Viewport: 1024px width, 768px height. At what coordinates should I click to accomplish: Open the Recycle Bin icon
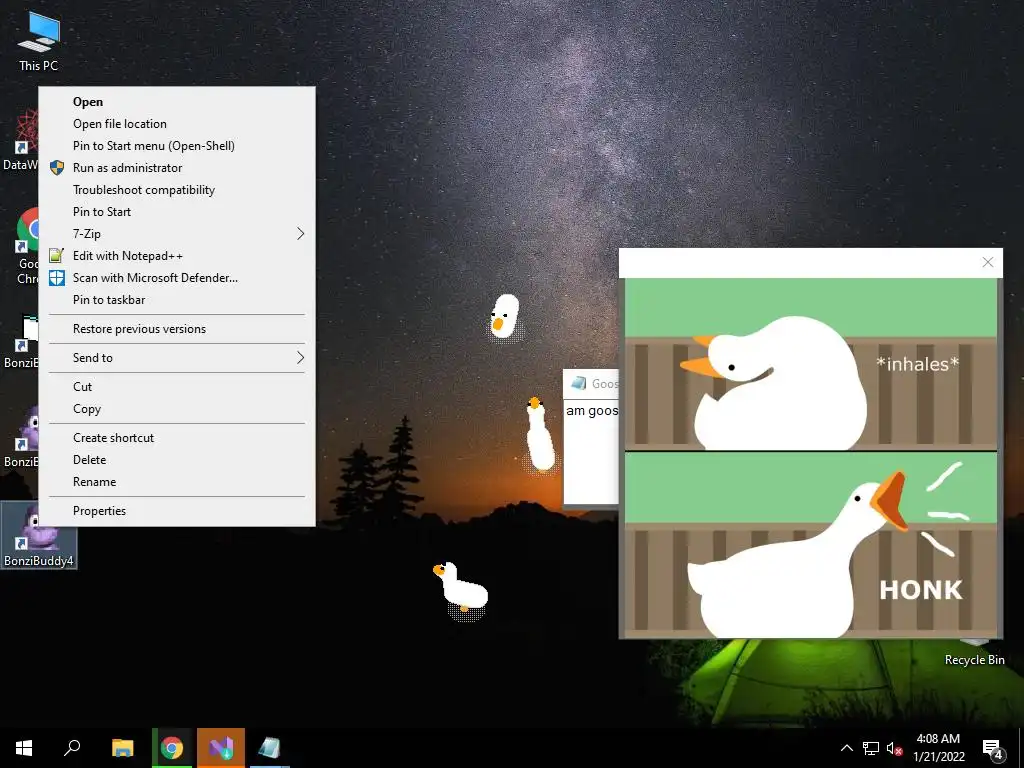(x=974, y=653)
